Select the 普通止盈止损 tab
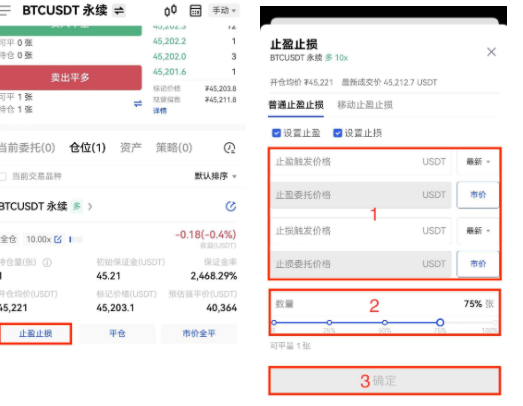523x406 pixels. (296, 105)
